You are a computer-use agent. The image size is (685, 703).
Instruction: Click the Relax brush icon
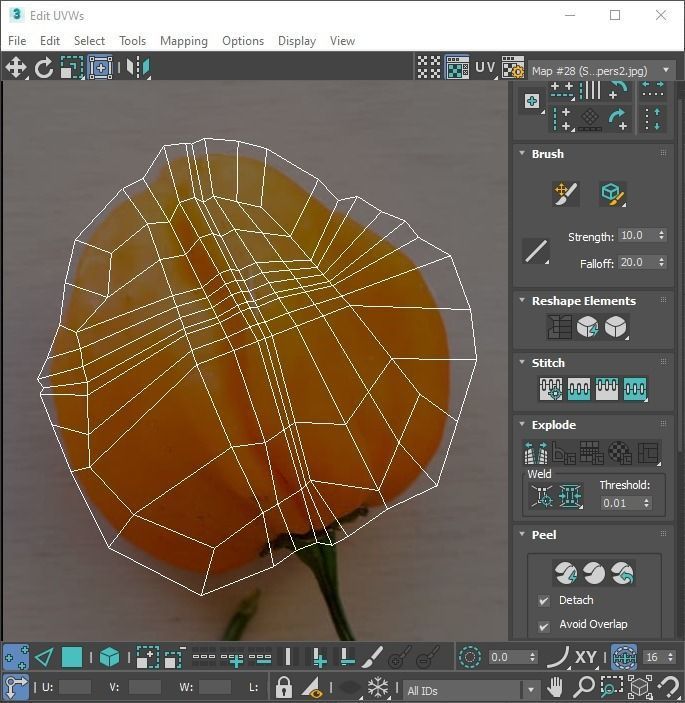pyautogui.click(x=612, y=194)
